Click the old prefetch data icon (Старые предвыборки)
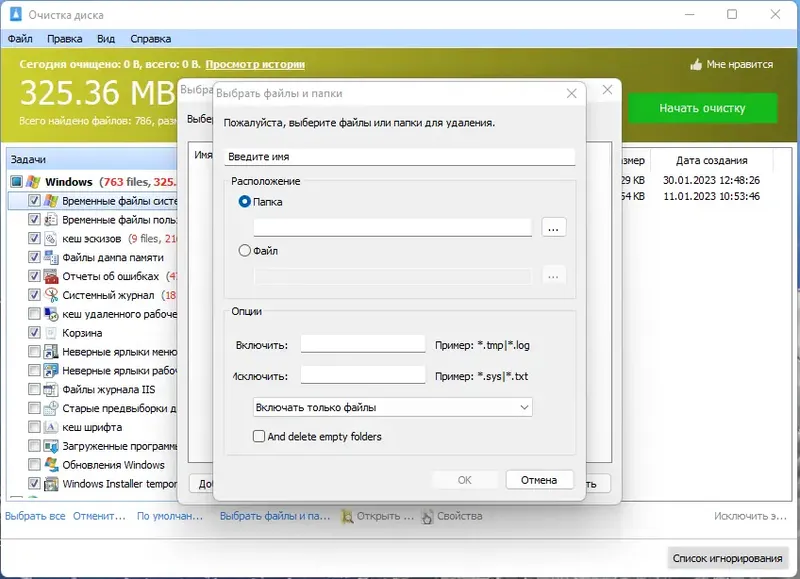Viewport: 800px width, 579px height. pyautogui.click(x=51, y=408)
